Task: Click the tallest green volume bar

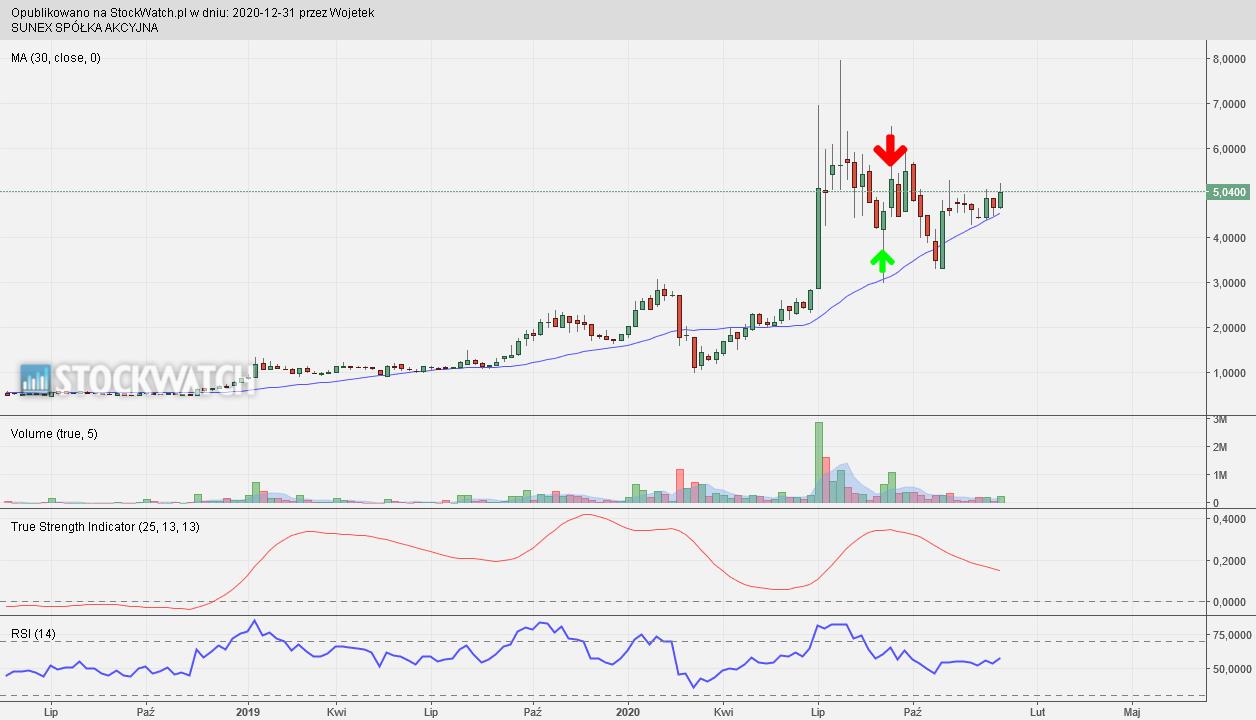Action: (x=819, y=462)
